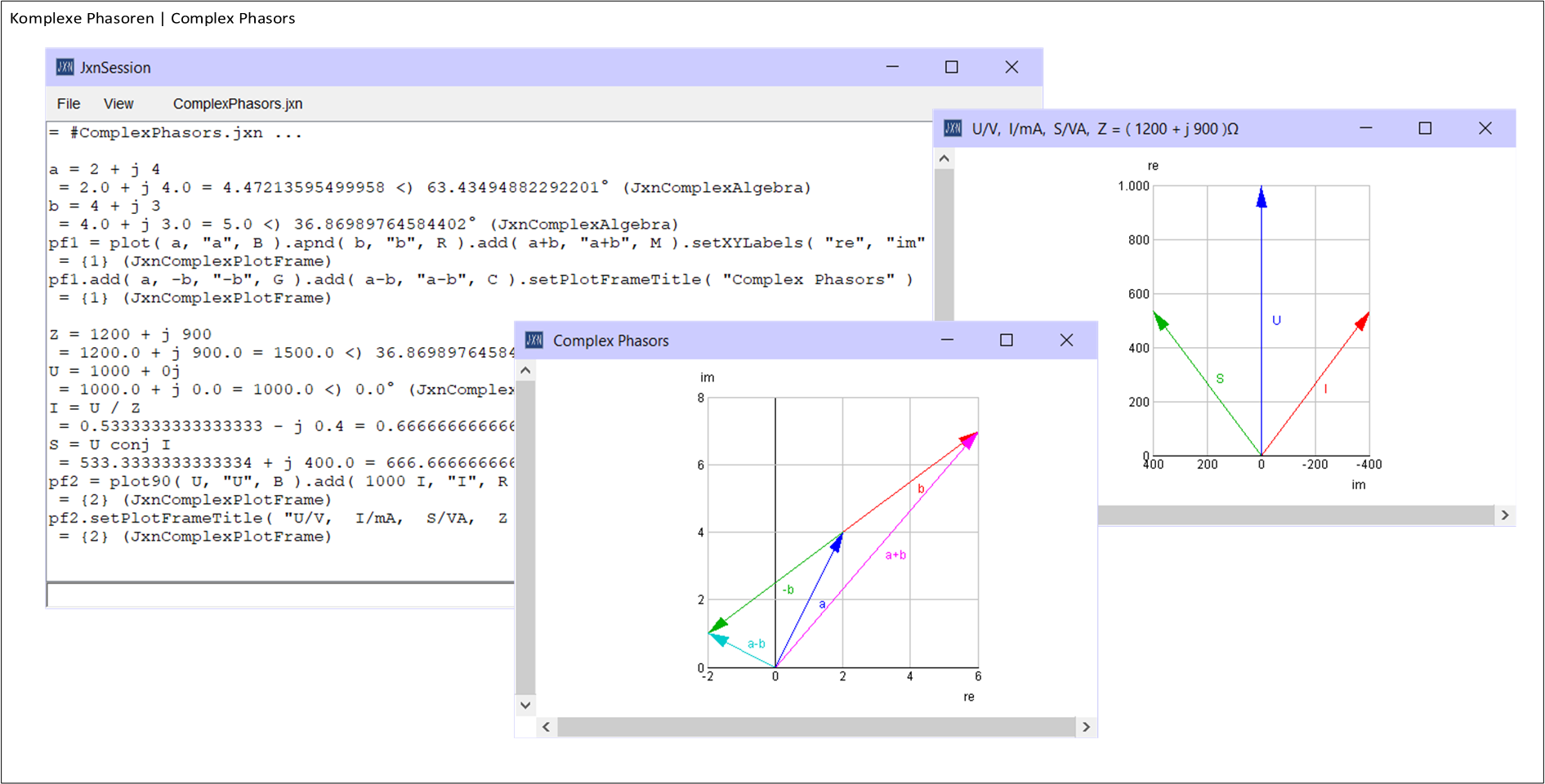Close the U/V, I/mA plot window
Screen dimensions: 1545x784
click(1485, 128)
